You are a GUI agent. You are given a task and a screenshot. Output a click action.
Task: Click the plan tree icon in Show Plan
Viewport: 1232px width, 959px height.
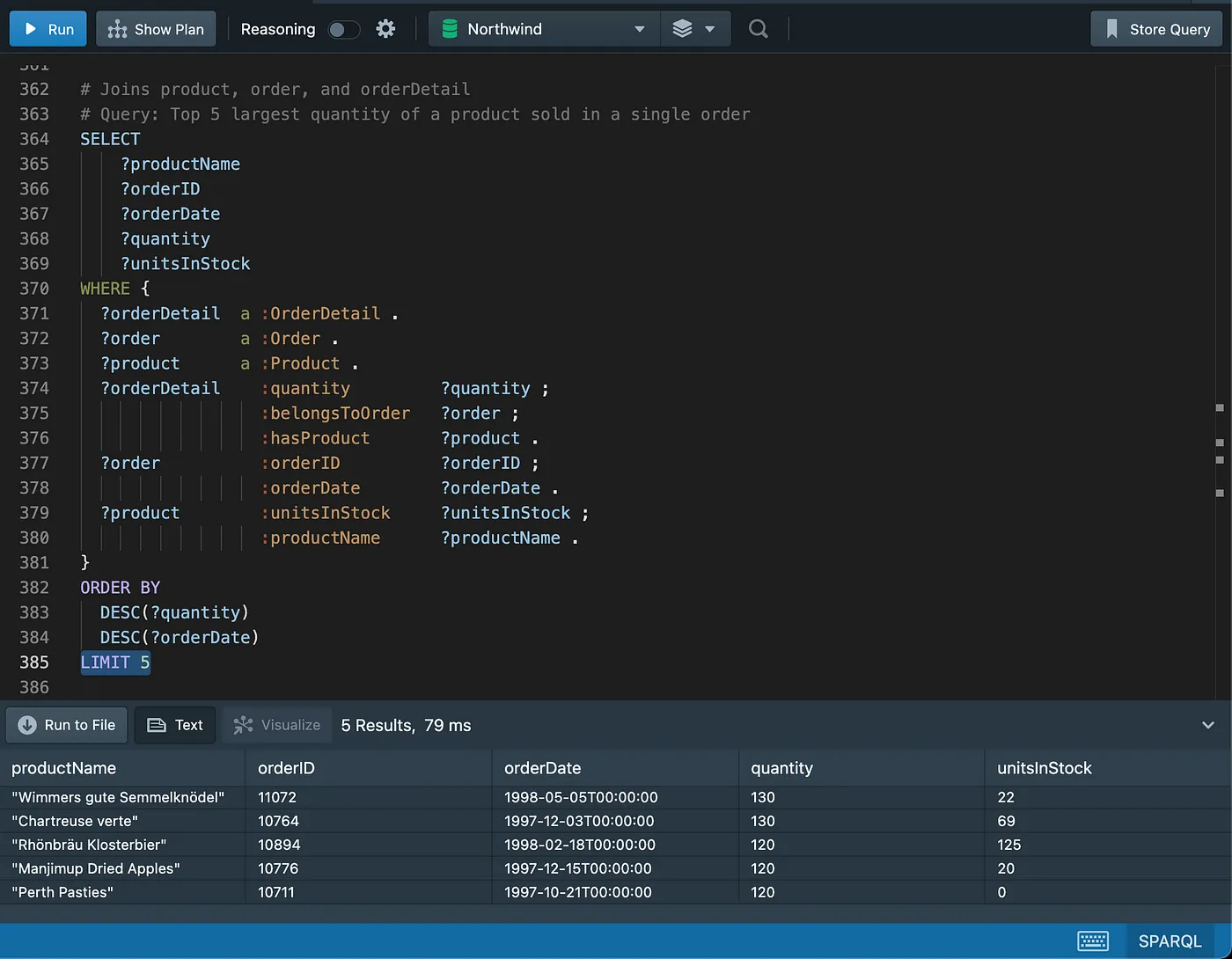(117, 29)
